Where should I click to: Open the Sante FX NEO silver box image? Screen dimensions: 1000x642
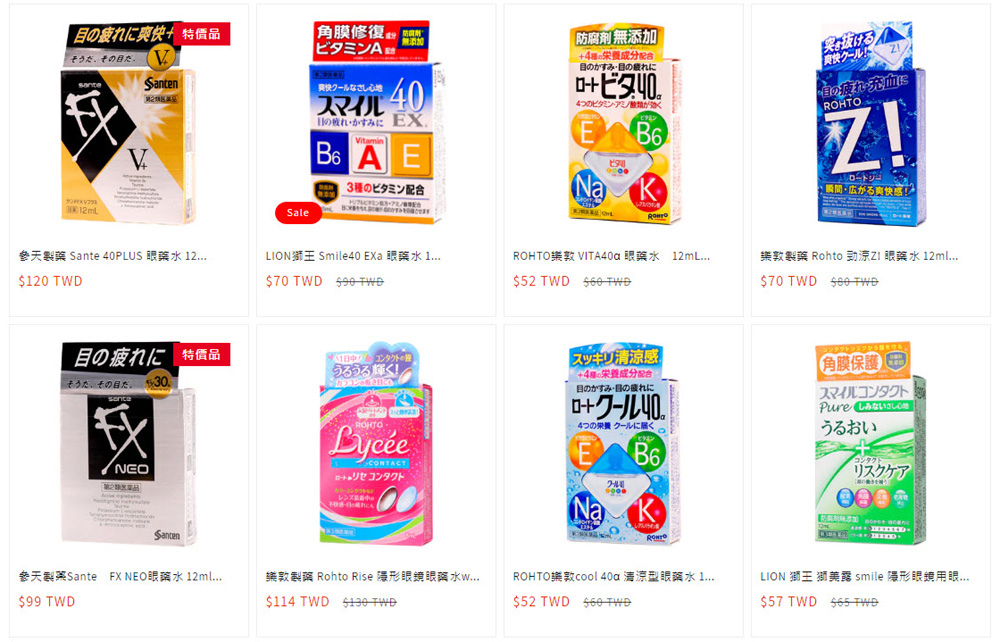coord(129,443)
